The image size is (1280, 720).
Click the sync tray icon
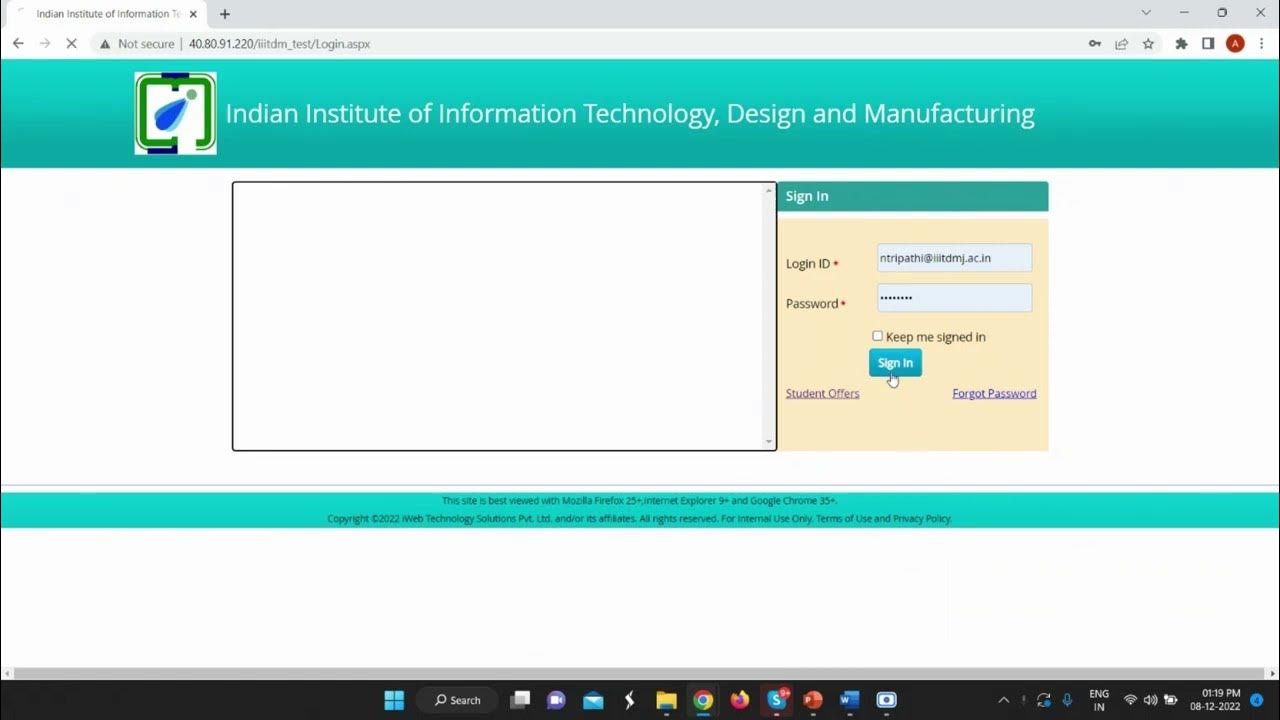pos(1044,700)
